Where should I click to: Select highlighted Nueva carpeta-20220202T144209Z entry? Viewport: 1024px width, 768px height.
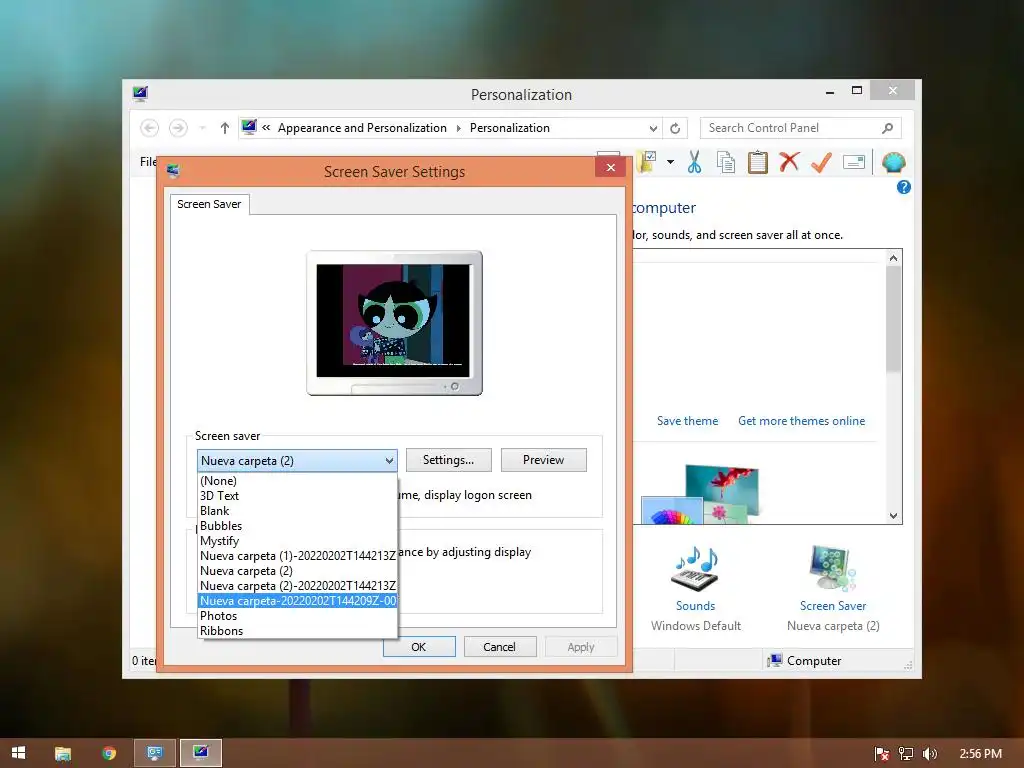pos(297,601)
